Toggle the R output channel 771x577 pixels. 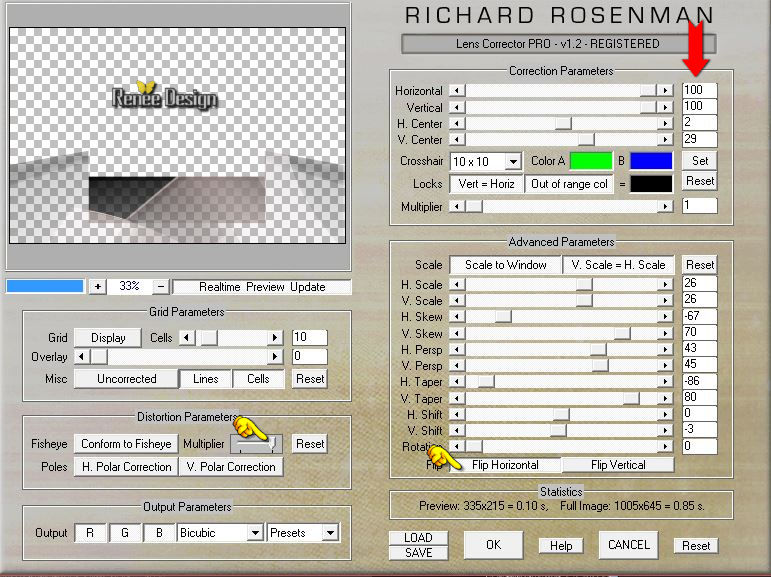click(x=90, y=533)
